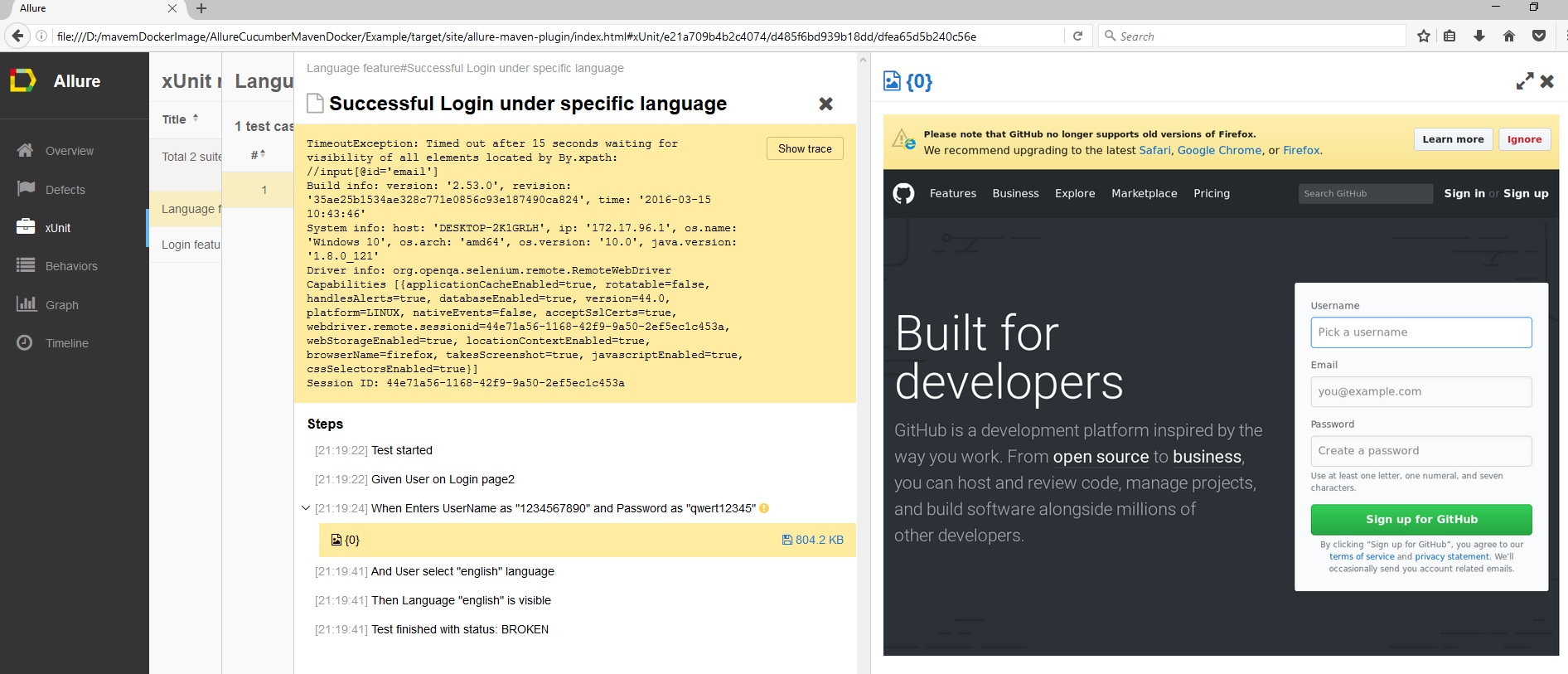Open the {0} screenshot attachment
The image size is (1568, 674).
pyautogui.click(x=346, y=540)
